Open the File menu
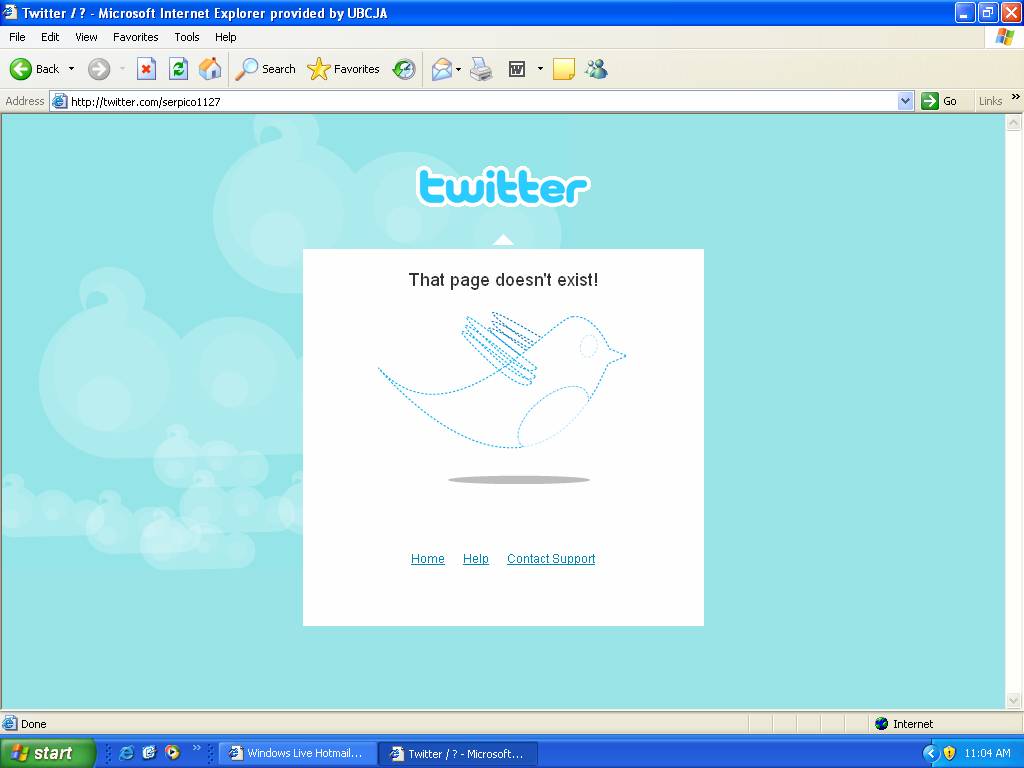This screenshot has width=1024, height=768. [17, 37]
